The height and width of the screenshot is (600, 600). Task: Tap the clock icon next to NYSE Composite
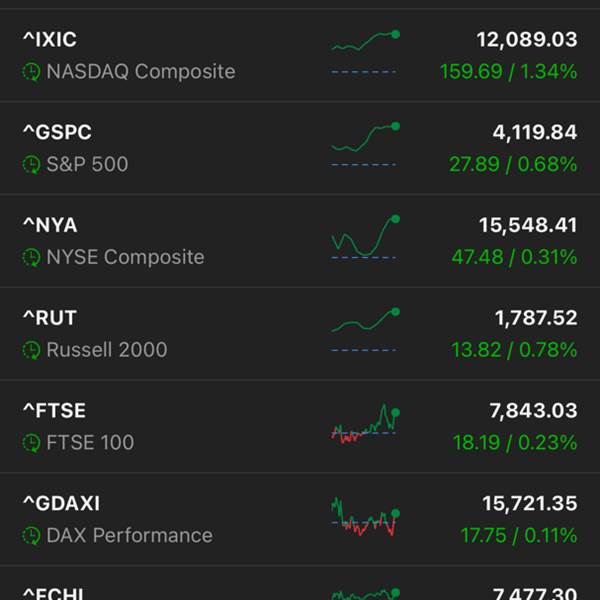click(31, 258)
